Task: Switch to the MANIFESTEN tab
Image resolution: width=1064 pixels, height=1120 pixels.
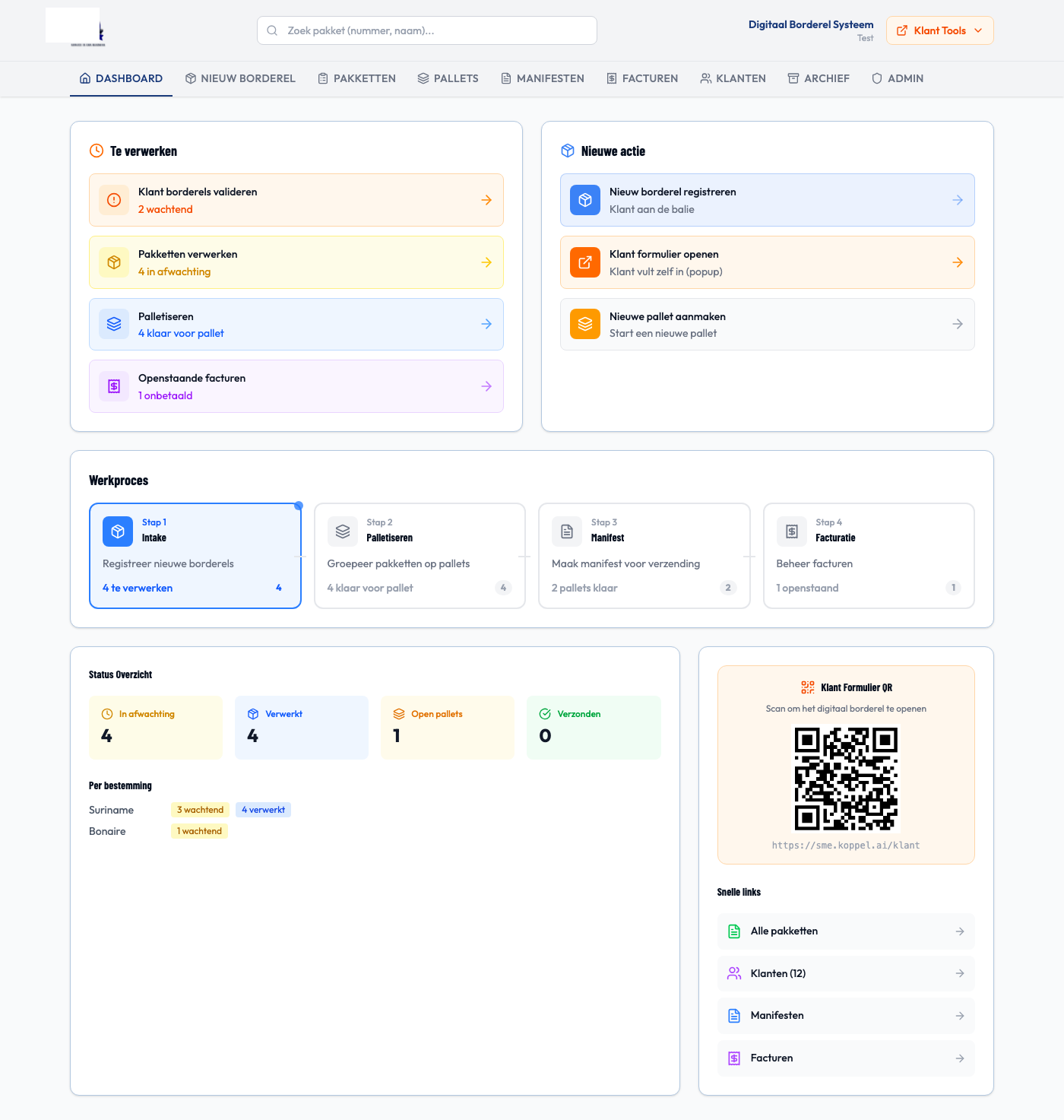Action: point(542,78)
